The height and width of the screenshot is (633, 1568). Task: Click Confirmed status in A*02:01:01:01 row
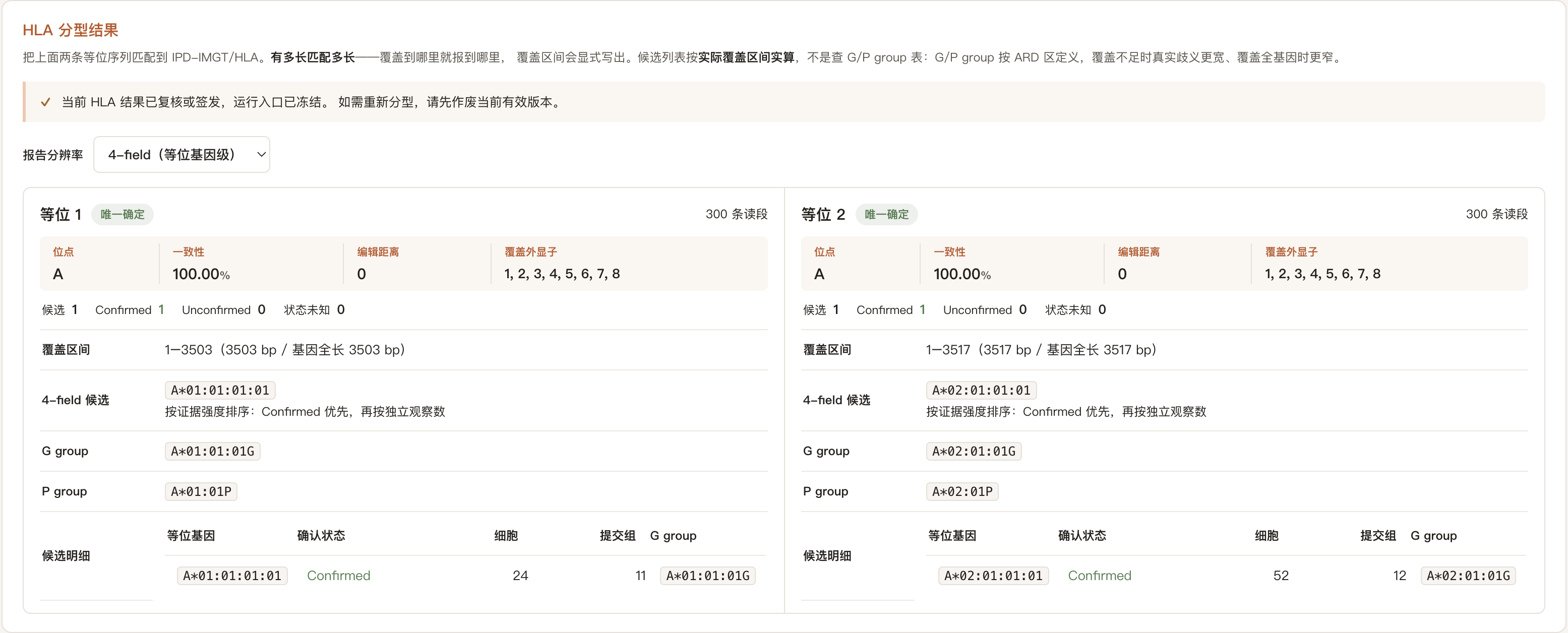coord(1099,576)
